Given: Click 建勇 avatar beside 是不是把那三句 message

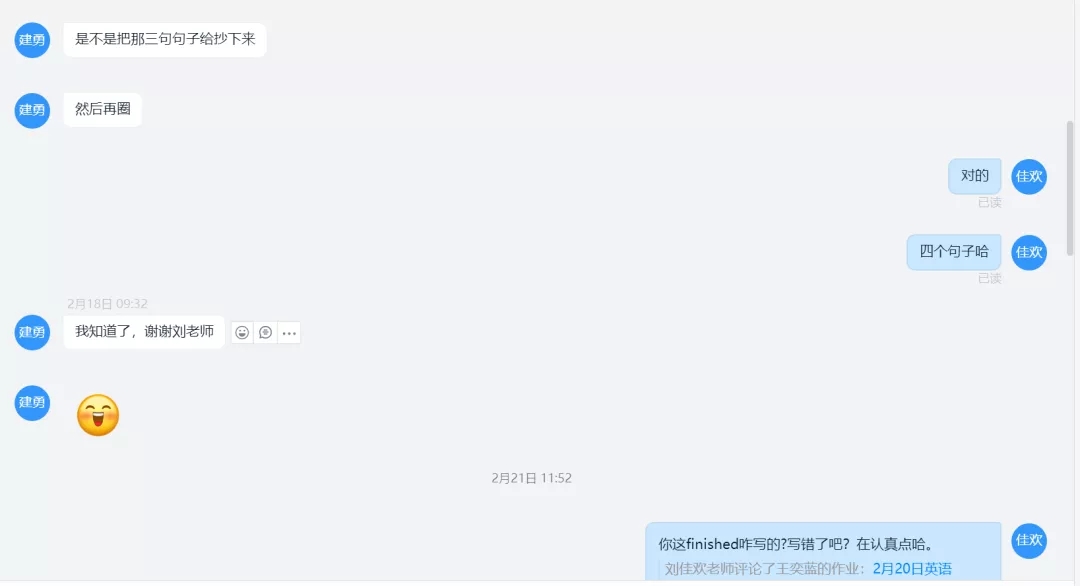Looking at the screenshot, I should coord(32,40).
